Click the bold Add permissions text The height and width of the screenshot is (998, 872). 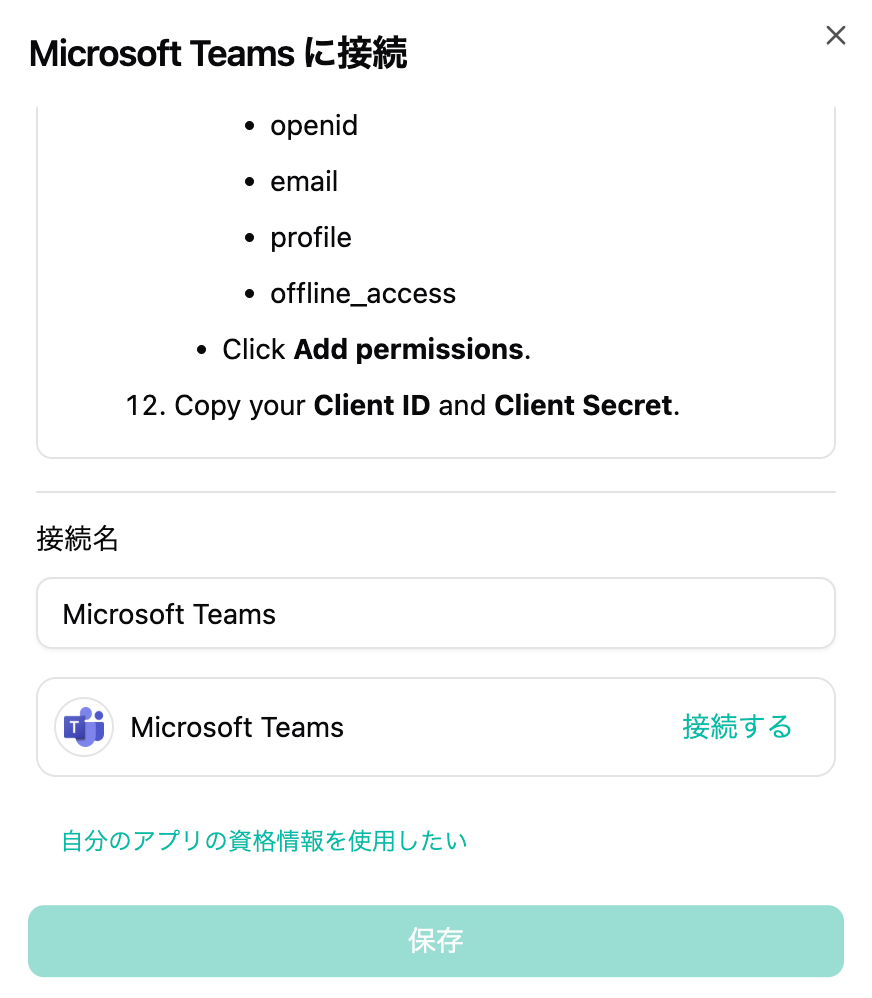click(408, 350)
